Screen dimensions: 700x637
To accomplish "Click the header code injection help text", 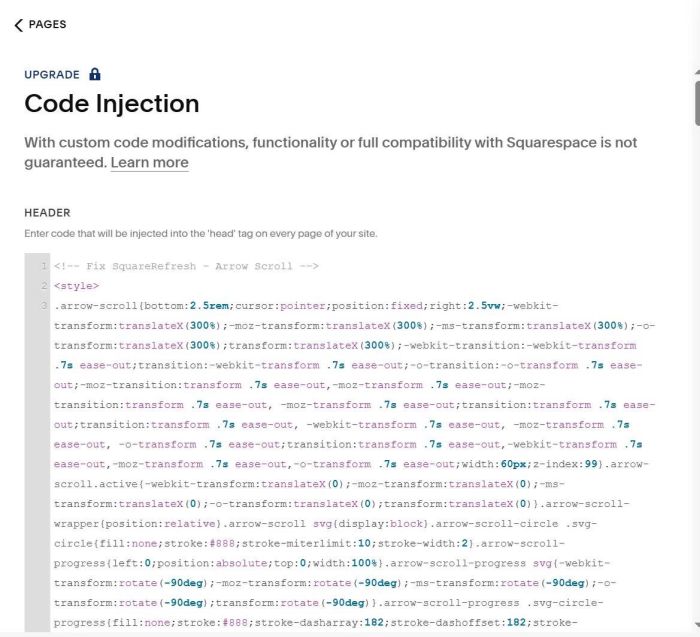I will [x=200, y=234].
